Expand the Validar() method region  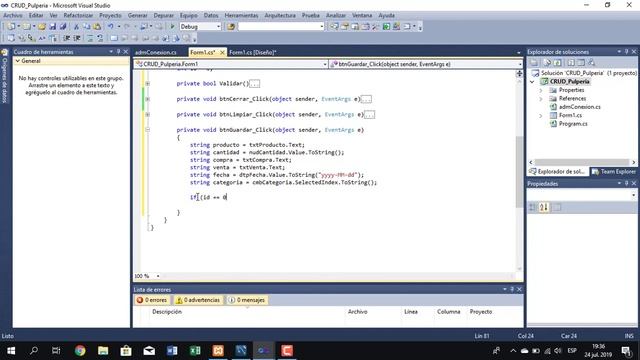(x=147, y=83)
